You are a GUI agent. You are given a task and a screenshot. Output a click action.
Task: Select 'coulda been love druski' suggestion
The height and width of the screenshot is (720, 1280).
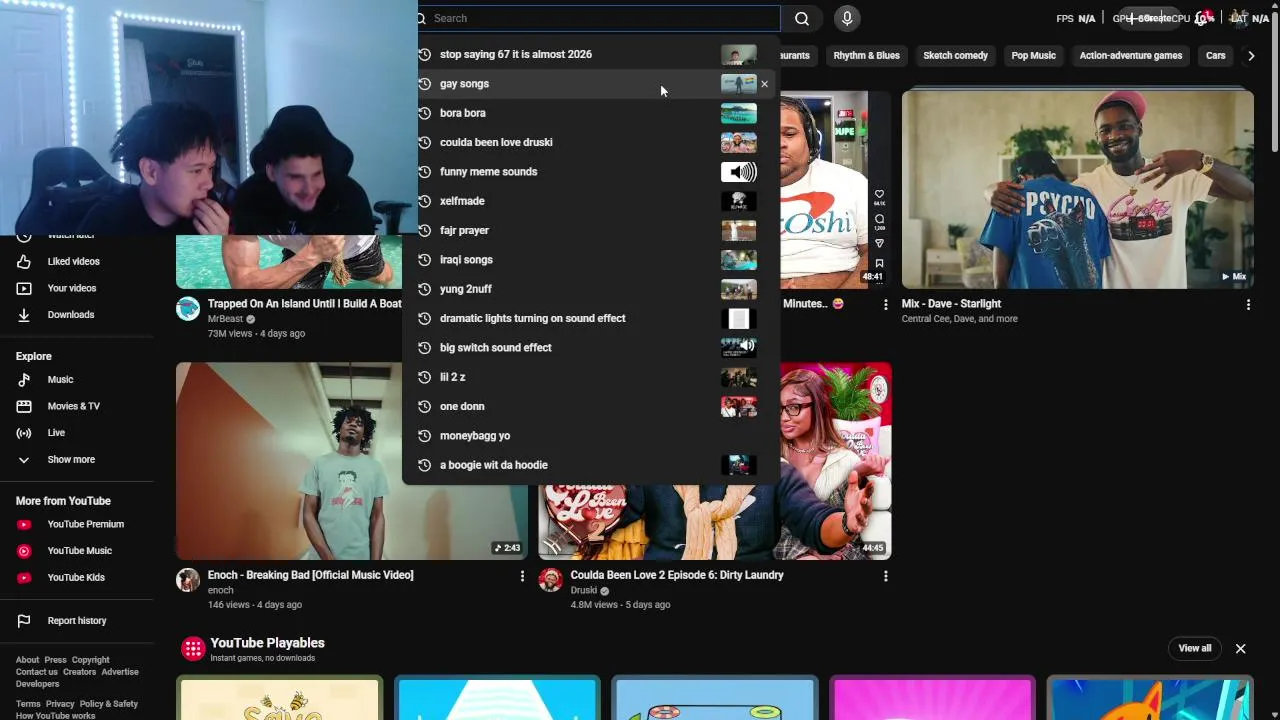591,142
